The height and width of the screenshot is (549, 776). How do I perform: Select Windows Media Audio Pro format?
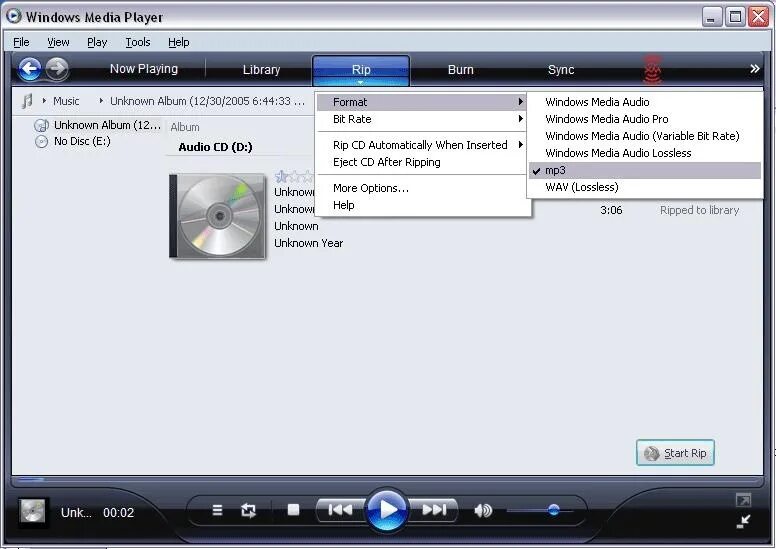coord(644,119)
